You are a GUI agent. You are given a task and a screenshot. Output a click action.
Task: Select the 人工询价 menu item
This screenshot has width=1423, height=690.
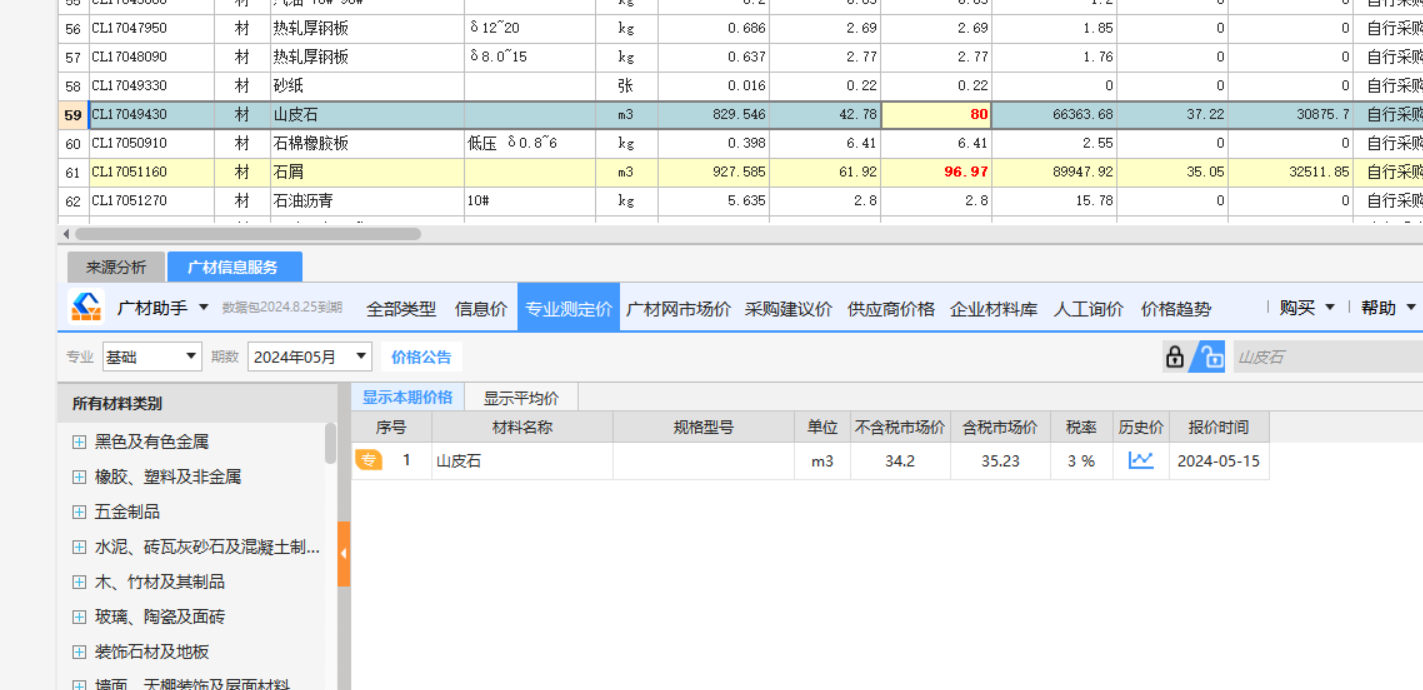pyautogui.click(x=1088, y=309)
